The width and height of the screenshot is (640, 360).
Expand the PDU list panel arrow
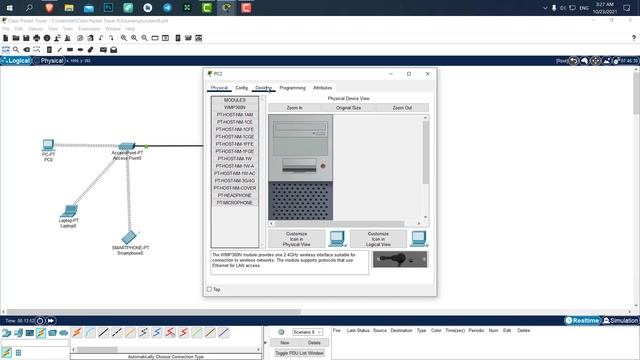click(x=265, y=342)
